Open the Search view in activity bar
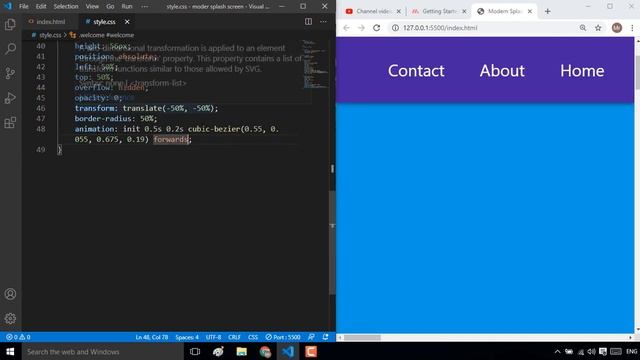The width and height of the screenshot is (640, 360). coord(10,49)
